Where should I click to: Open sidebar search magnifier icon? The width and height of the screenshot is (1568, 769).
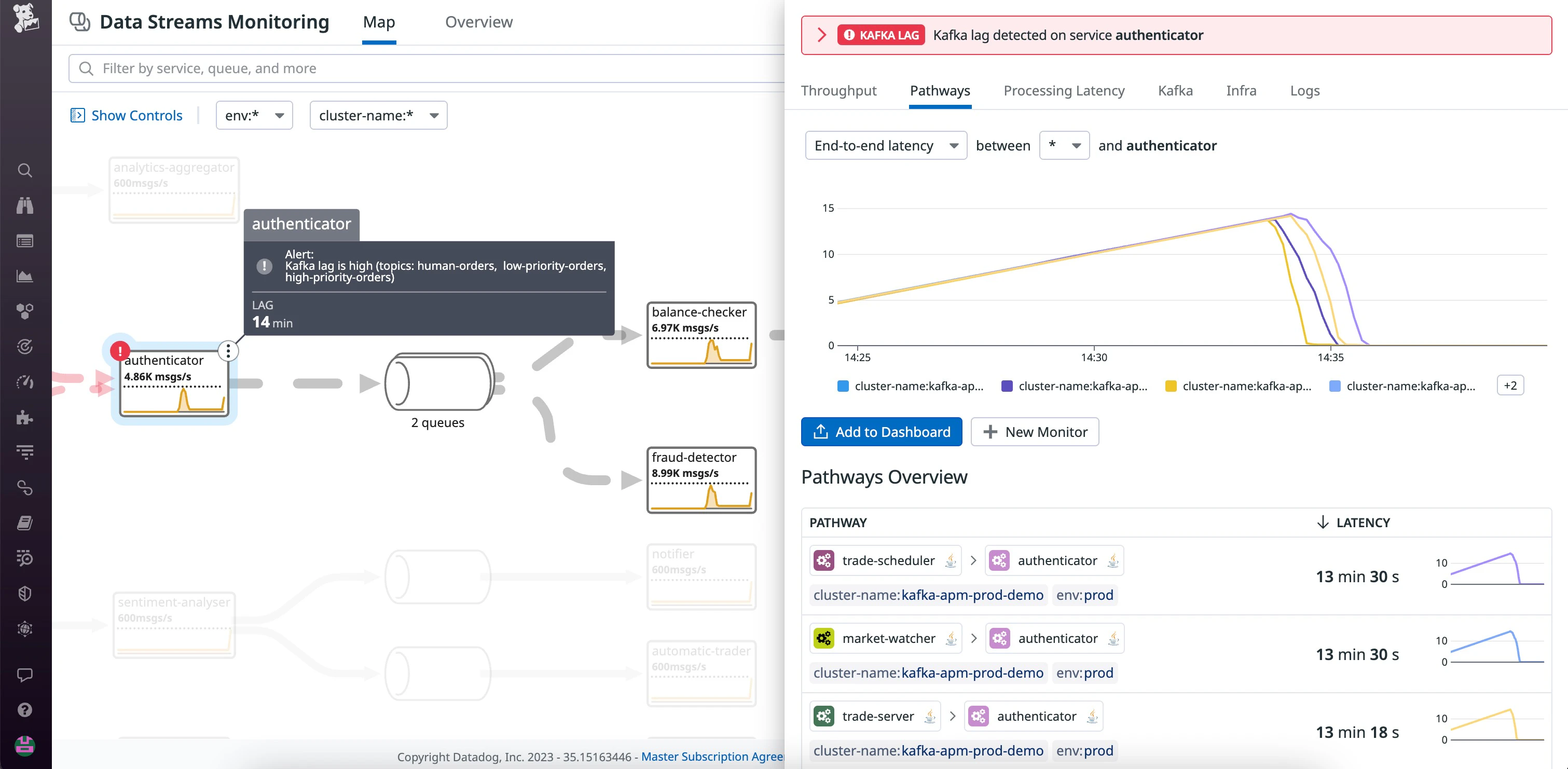[25, 171]
